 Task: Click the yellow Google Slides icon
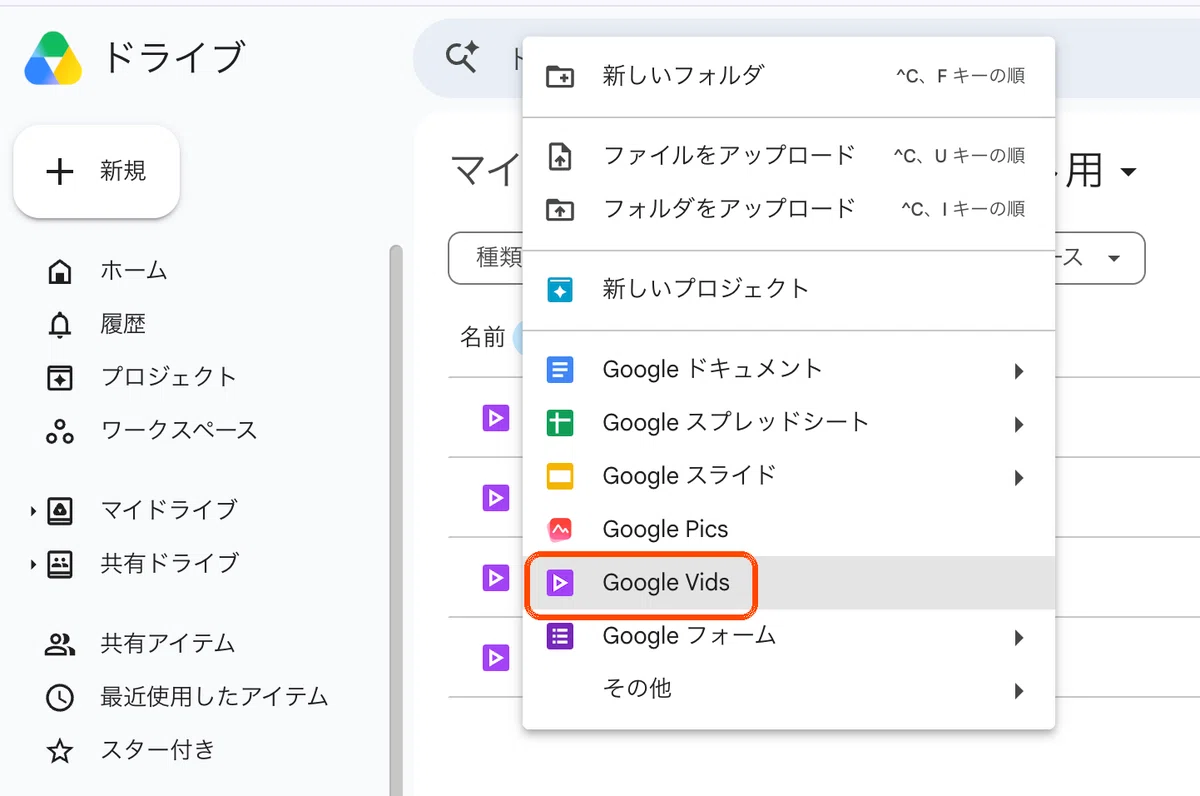pyautogui.click(x=560, y=476)
